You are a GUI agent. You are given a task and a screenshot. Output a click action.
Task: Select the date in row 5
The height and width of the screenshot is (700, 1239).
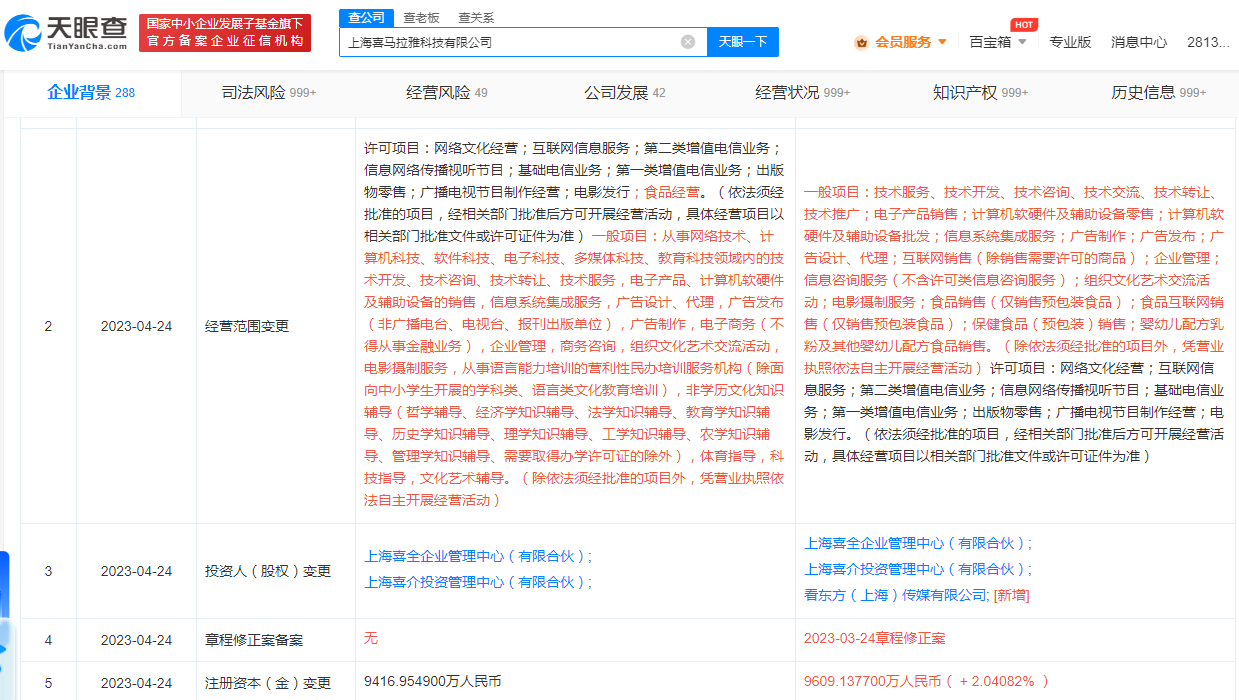tap(136, 683)
